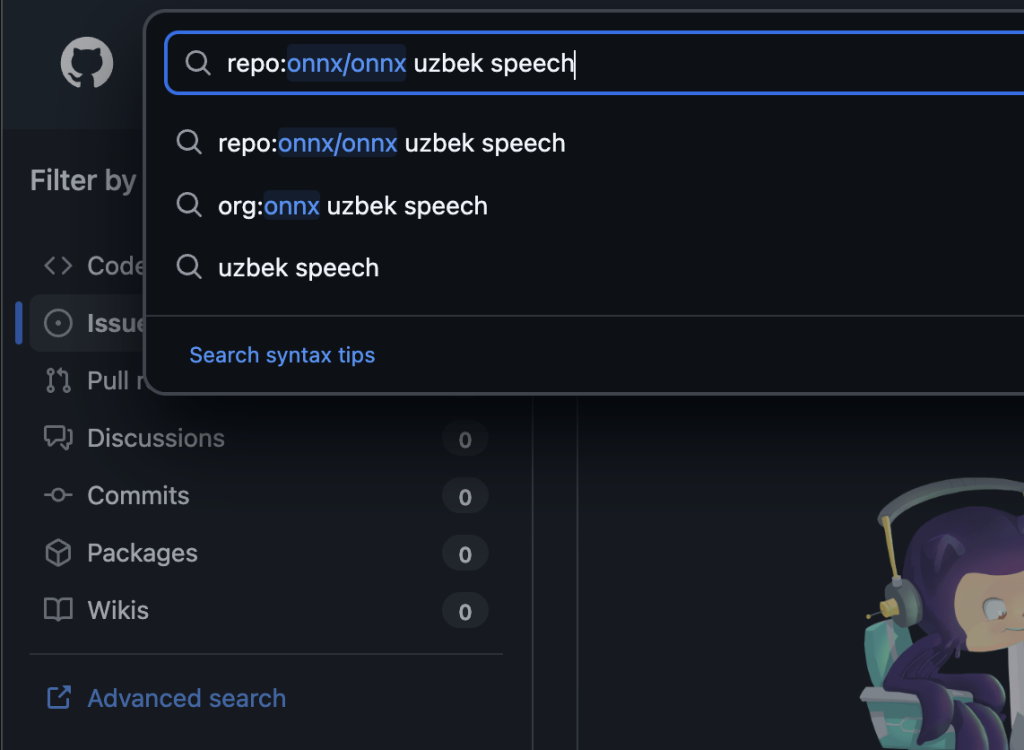Click the magnifier icon in search box

click(x=199, y=64)
